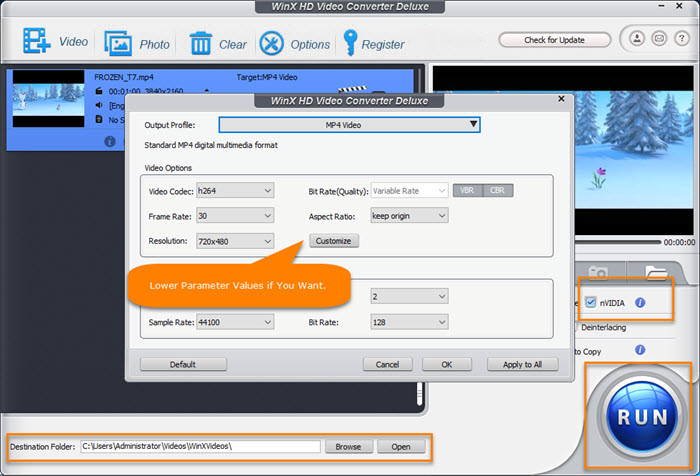Screen dimensions: 700x476
Task: Click the film icon beside 00:01:00 duration
Action: pyautogui.click(x=99, y=91)
